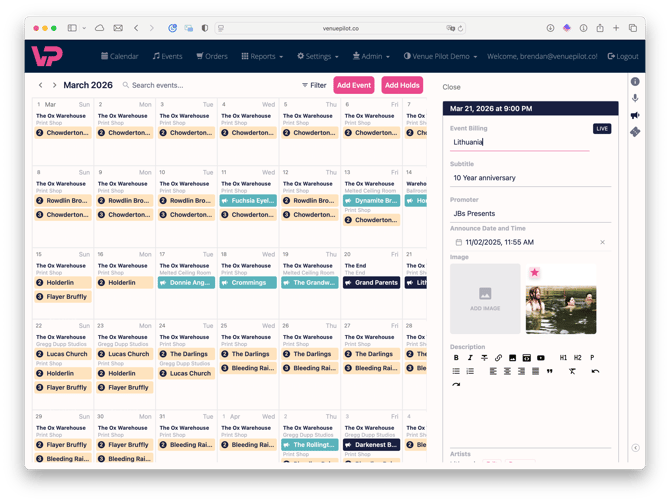Open the Venue Pilot Demo dropdown
The image size is (670, 502).
point(440,57)
